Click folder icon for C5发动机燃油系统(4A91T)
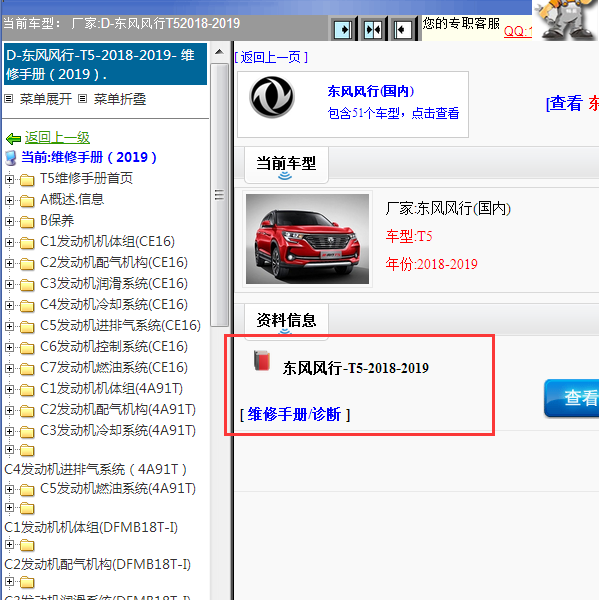 27,490
